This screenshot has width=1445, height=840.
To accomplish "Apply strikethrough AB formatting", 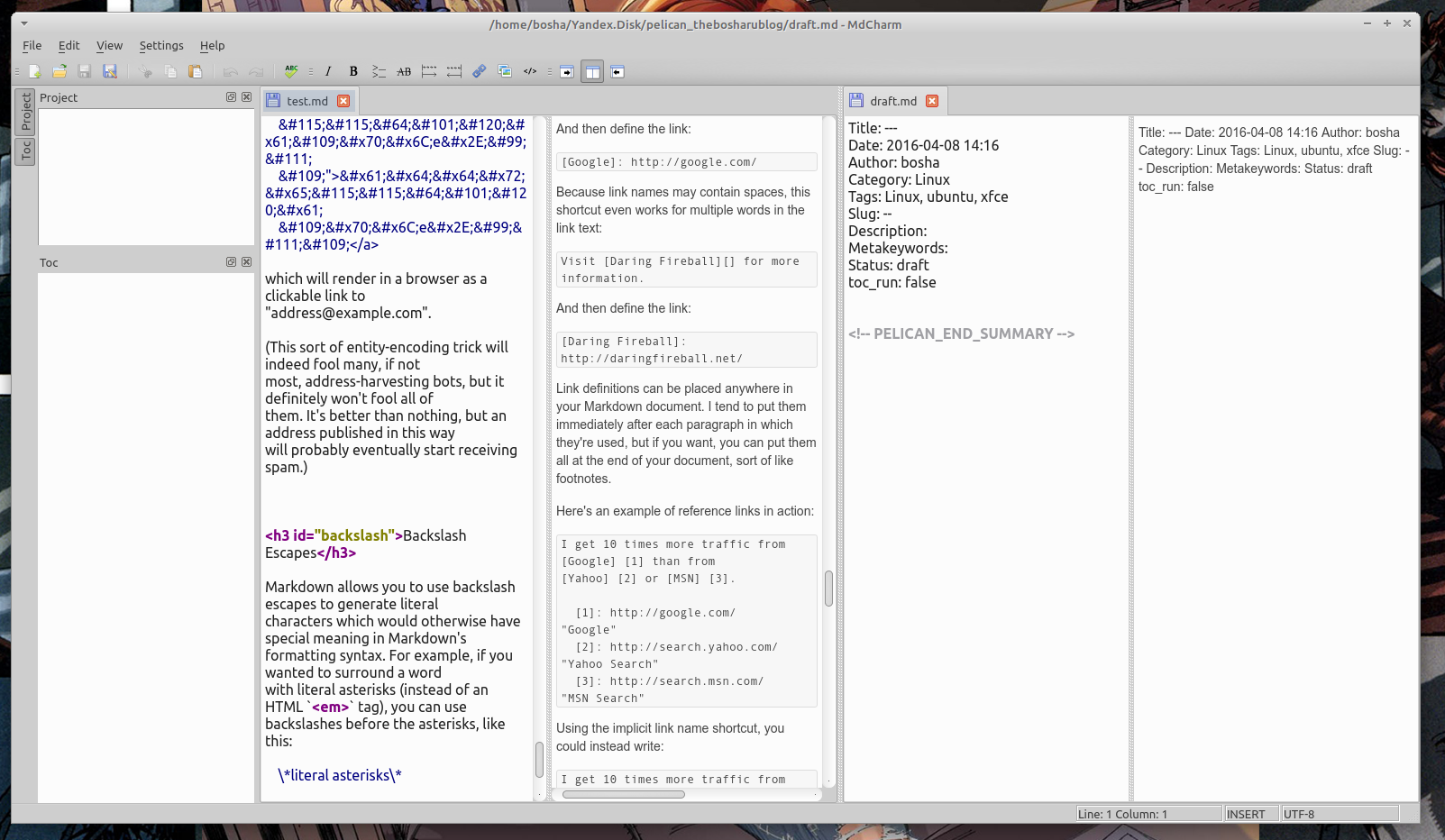I will click(x=404, y=71).
